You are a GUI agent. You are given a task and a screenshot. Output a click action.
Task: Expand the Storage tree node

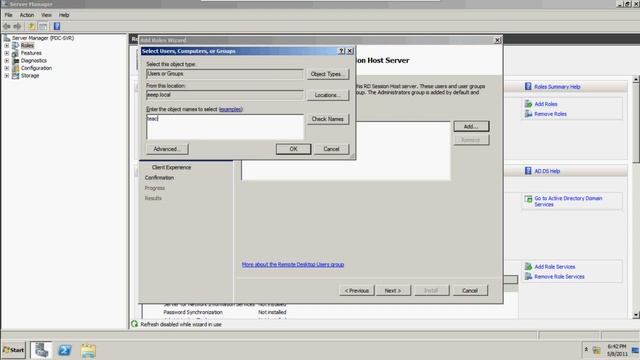point(7,76)
